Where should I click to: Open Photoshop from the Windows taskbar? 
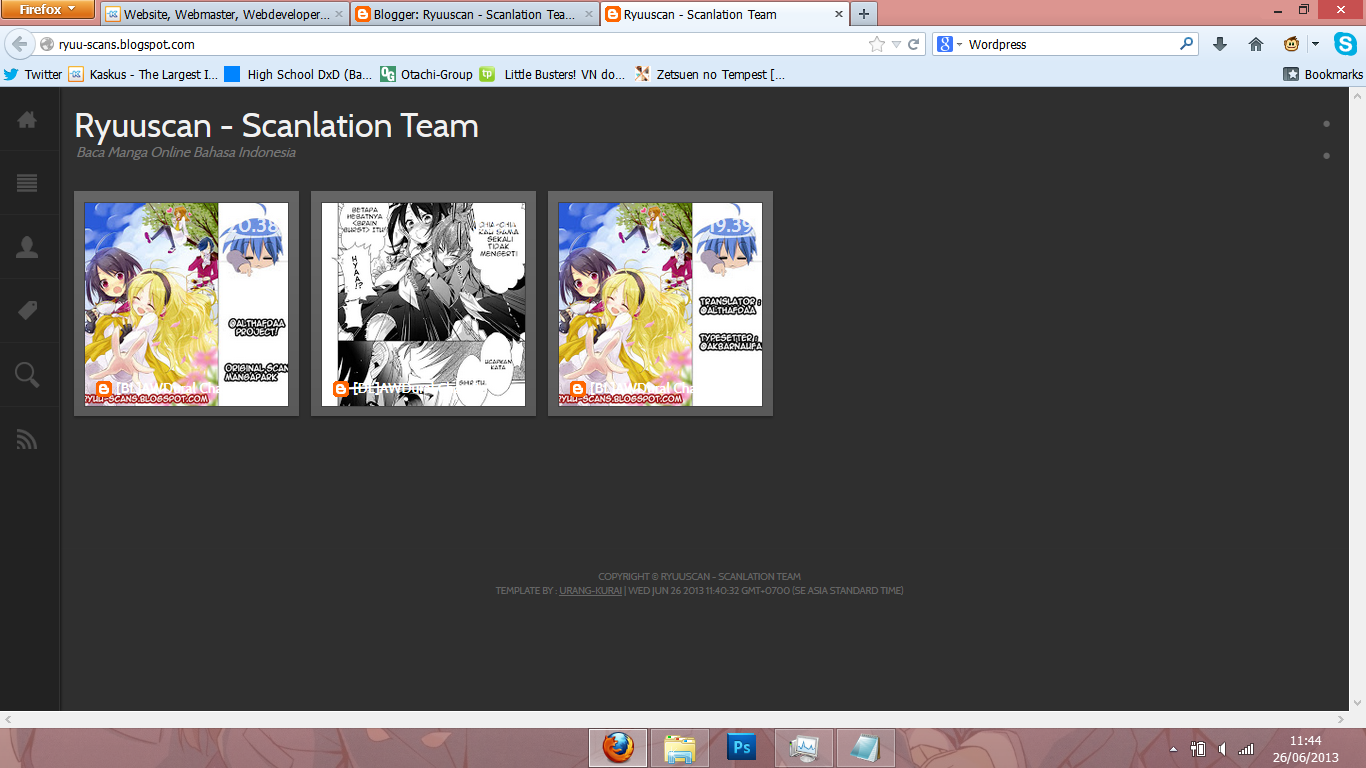tap(741, 747)
